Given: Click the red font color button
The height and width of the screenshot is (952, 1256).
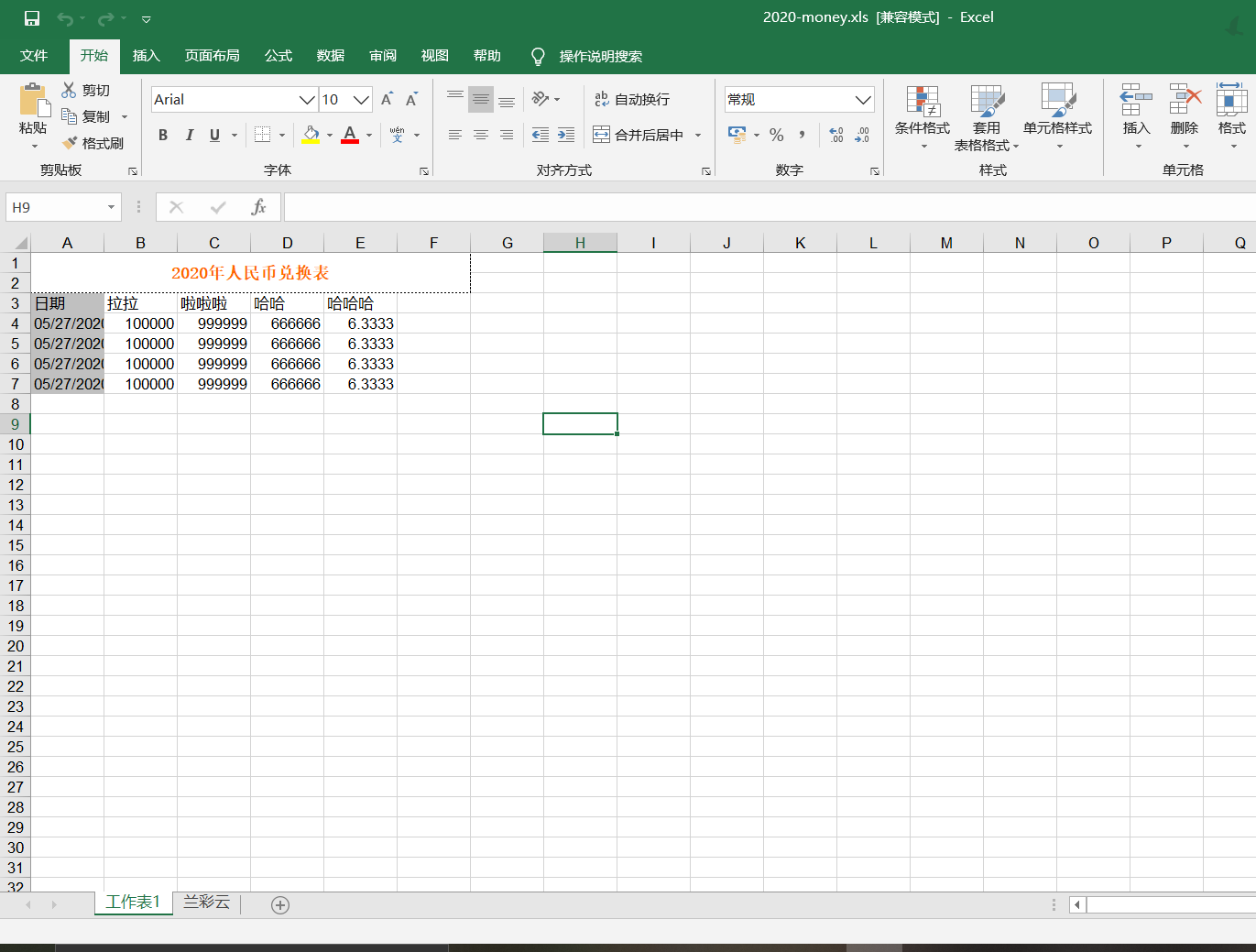Looking at the screenshot, I should 350,135.
